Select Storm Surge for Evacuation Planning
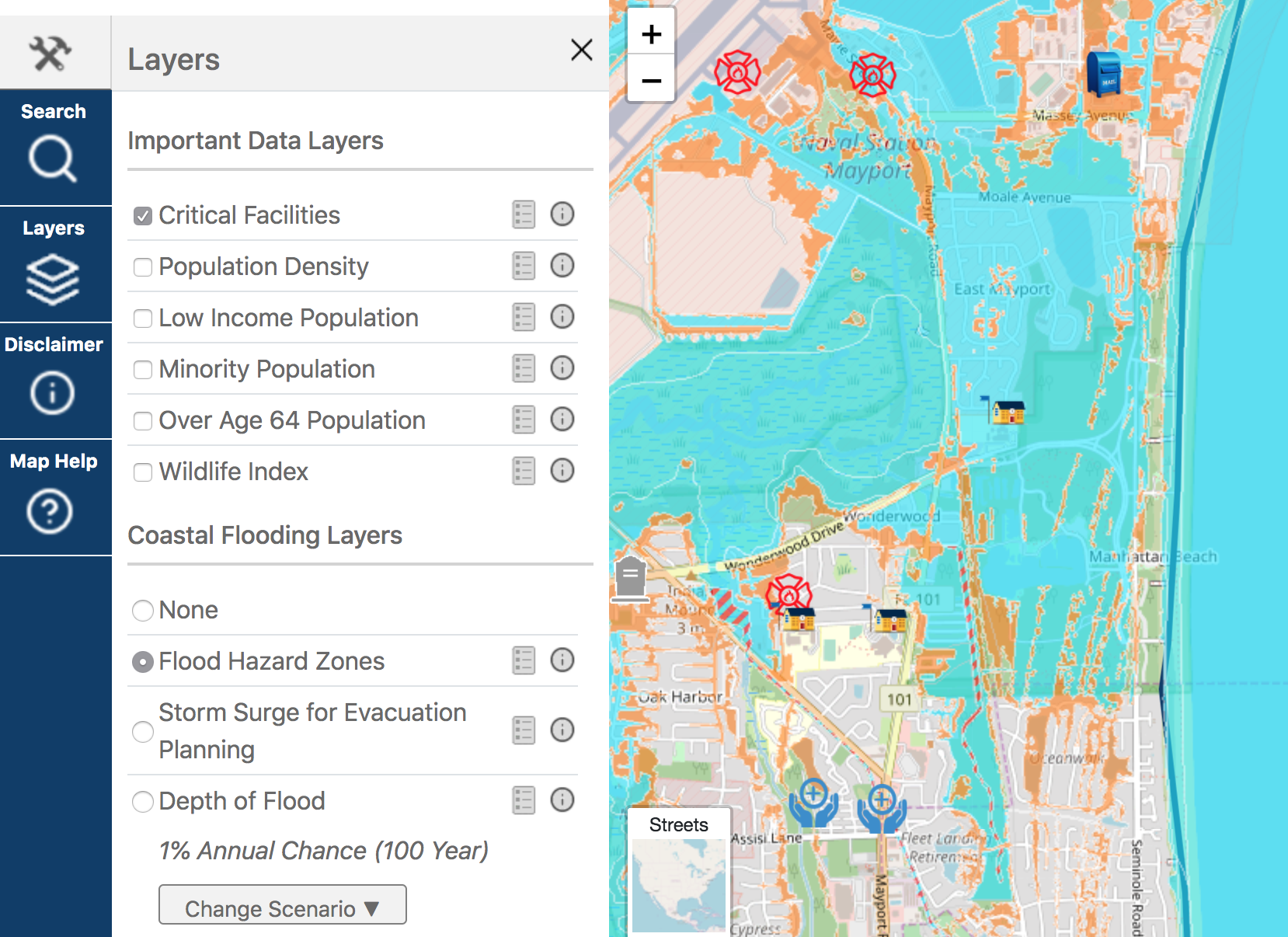1288x937 pixels. [x=143, y=731]
